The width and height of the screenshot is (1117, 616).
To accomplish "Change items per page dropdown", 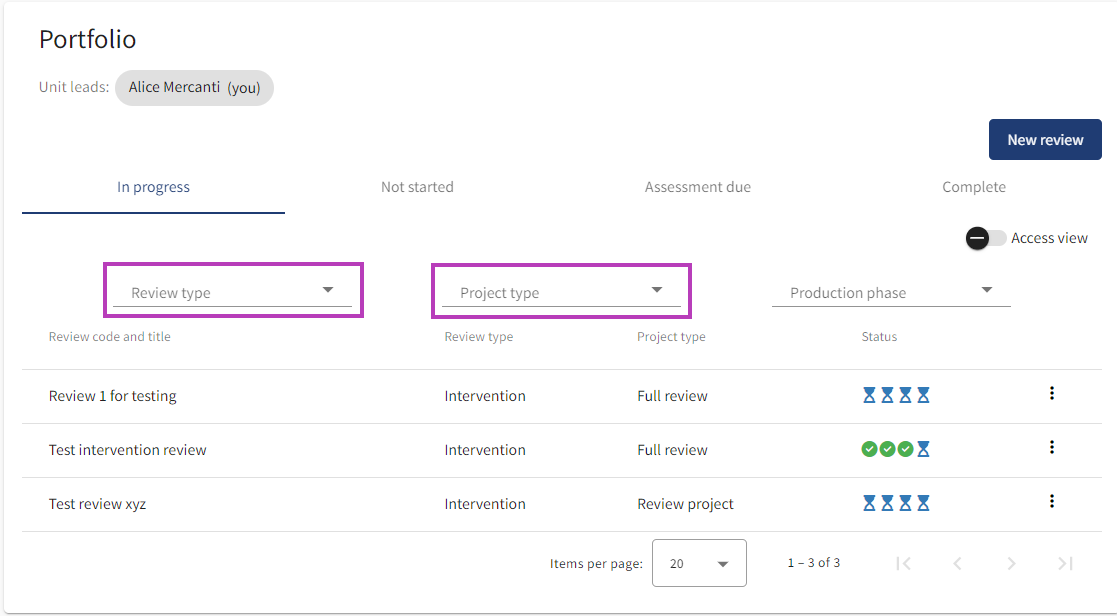I will click(699, 563).
